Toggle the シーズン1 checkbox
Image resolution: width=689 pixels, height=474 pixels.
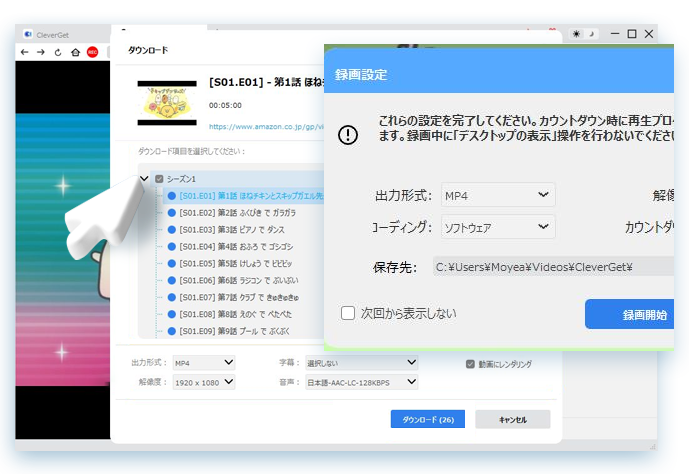point(160,179)
